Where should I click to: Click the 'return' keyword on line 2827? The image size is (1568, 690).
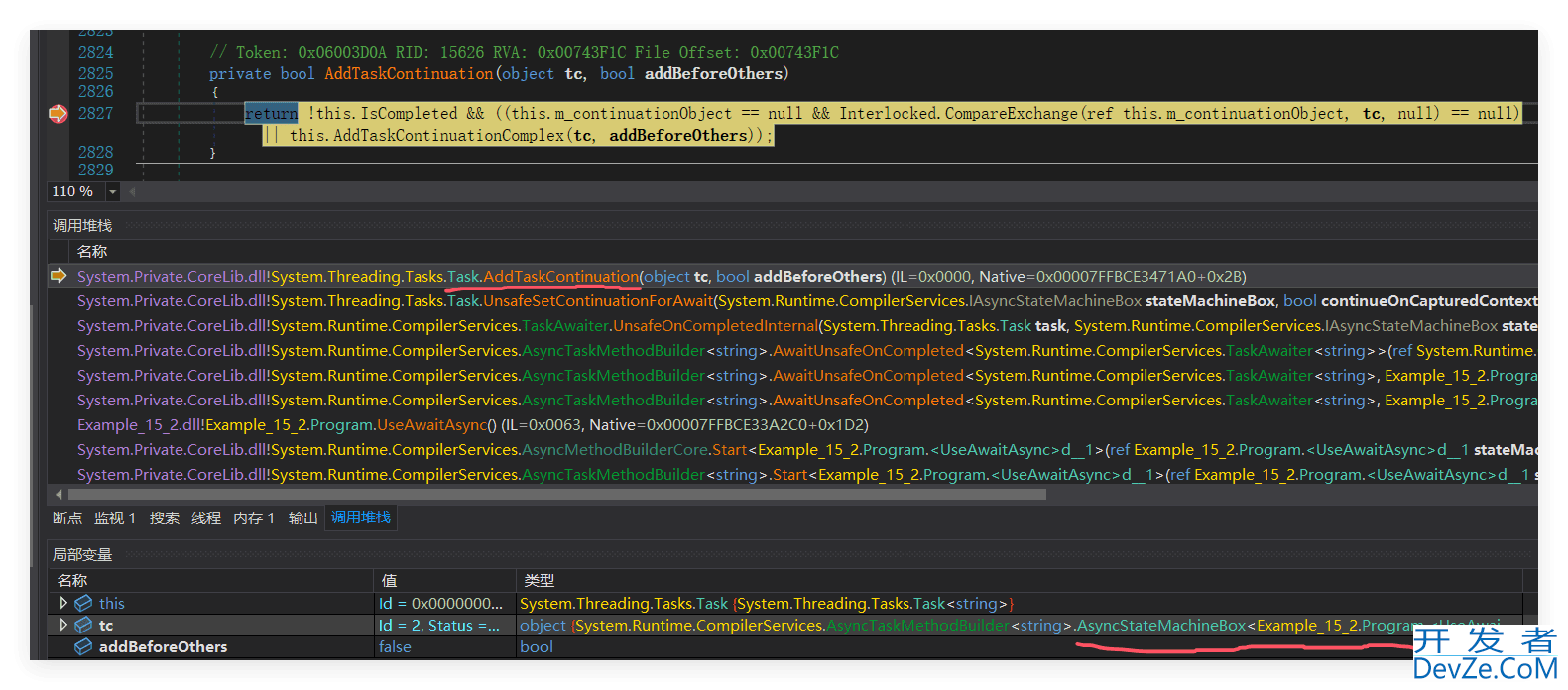271,114
